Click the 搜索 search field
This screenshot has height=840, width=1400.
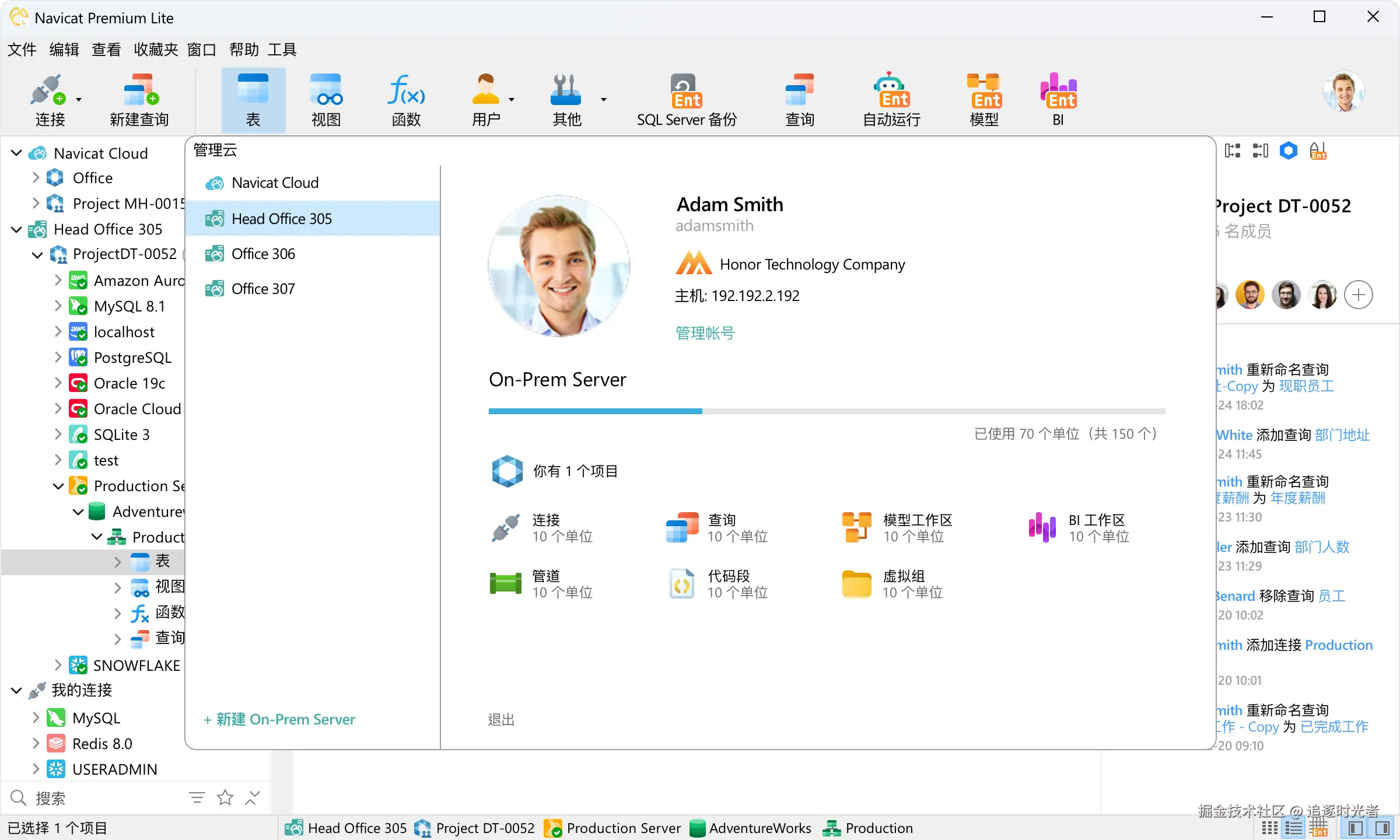[105, 798]
